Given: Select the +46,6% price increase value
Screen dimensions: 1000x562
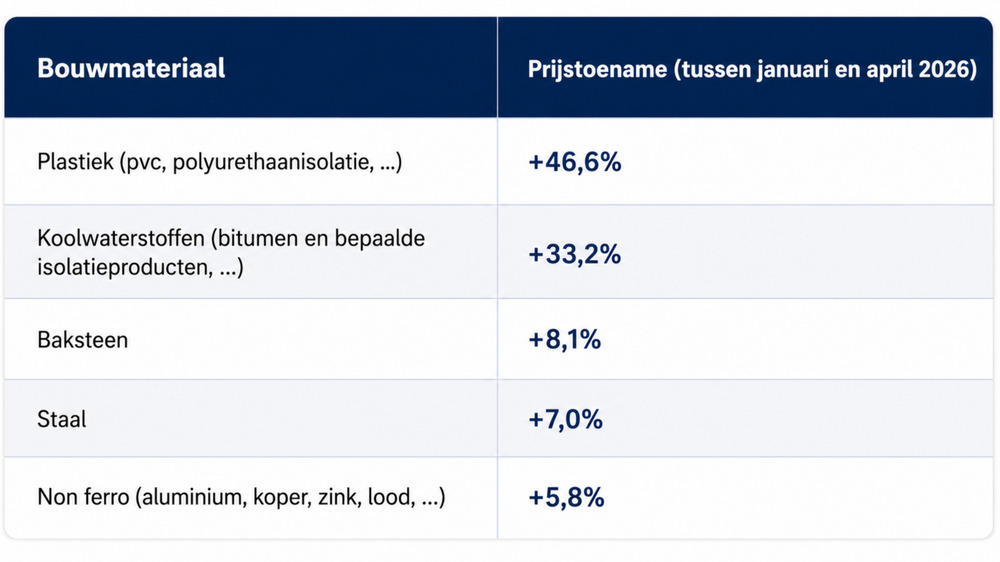Looking at the screenshot, I should click(x=575, y=162).
